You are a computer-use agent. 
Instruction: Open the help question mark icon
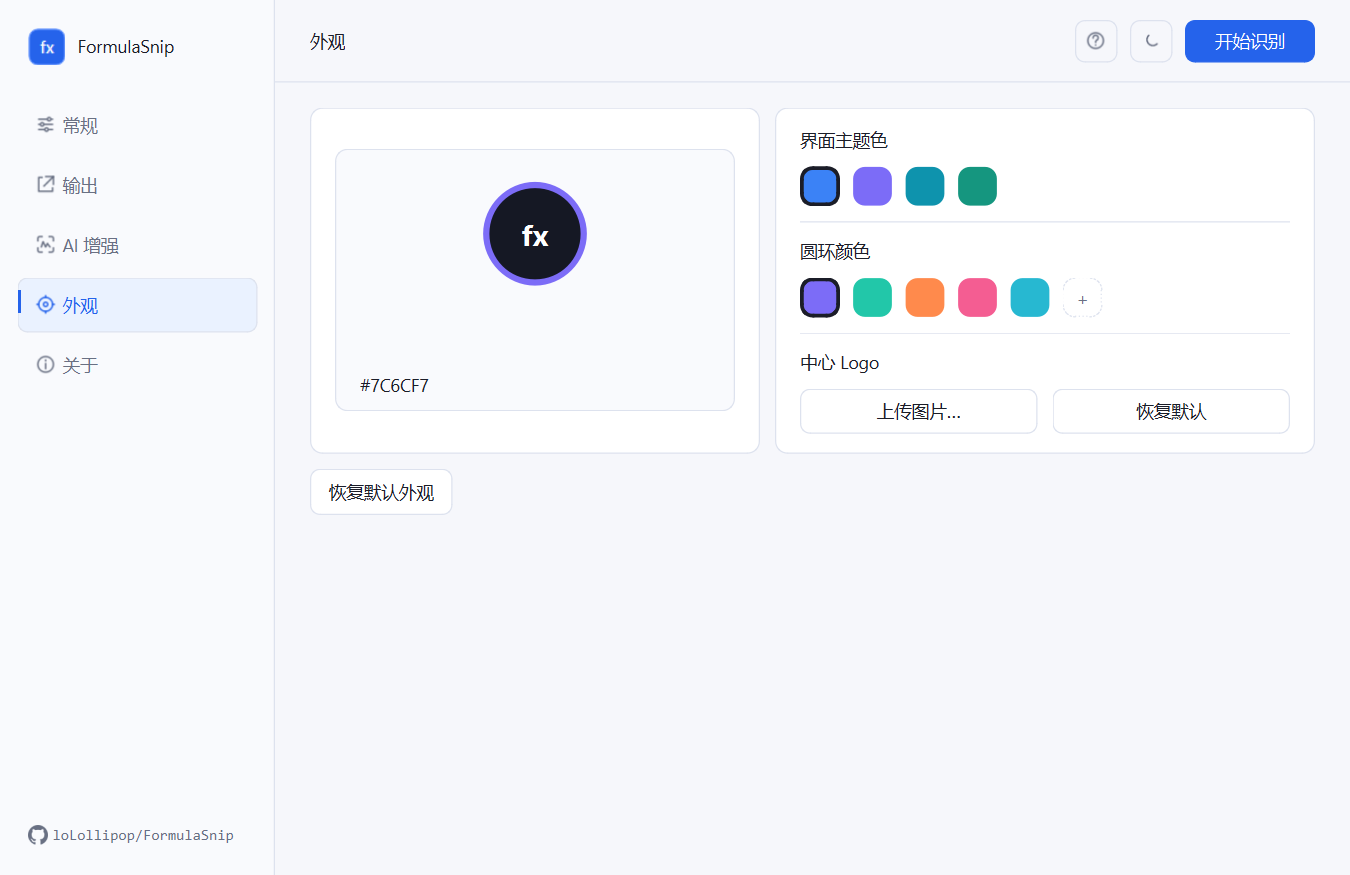[x=1096, y=41]
